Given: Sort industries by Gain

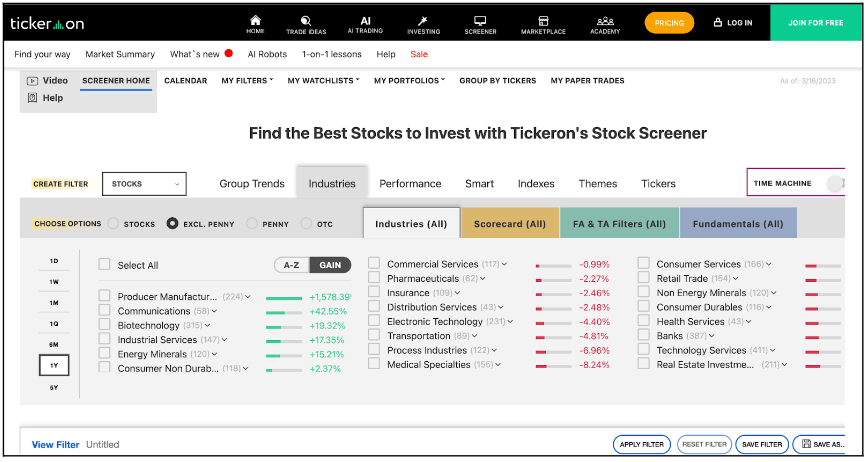Looking at the screenshot, I should [330, 265].
